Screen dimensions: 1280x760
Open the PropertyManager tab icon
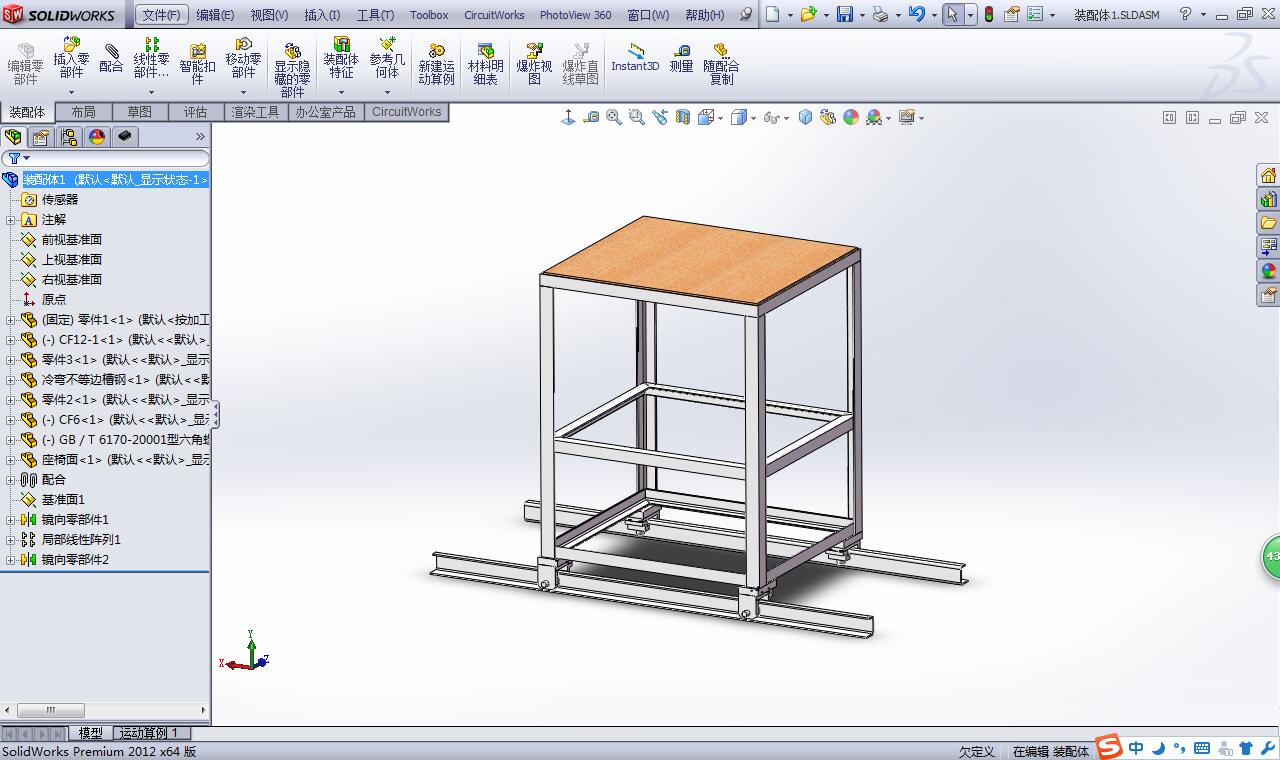coord(41,137)
